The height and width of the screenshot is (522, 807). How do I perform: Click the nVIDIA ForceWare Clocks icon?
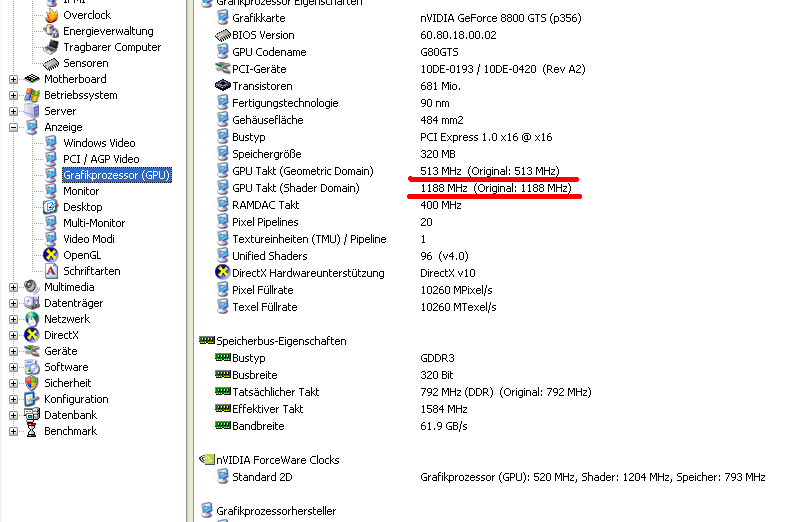[x=207, y=459]
